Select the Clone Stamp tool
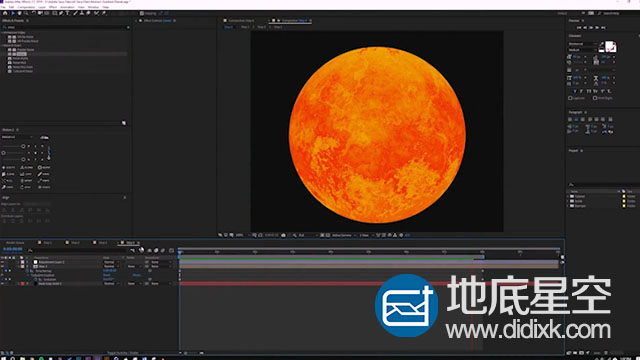 pyautogui.click(x=82, y=13)
